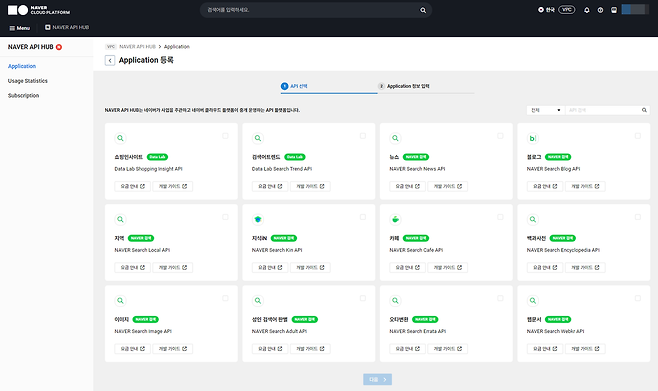Click the API search magnifier icon

[644, 110]
